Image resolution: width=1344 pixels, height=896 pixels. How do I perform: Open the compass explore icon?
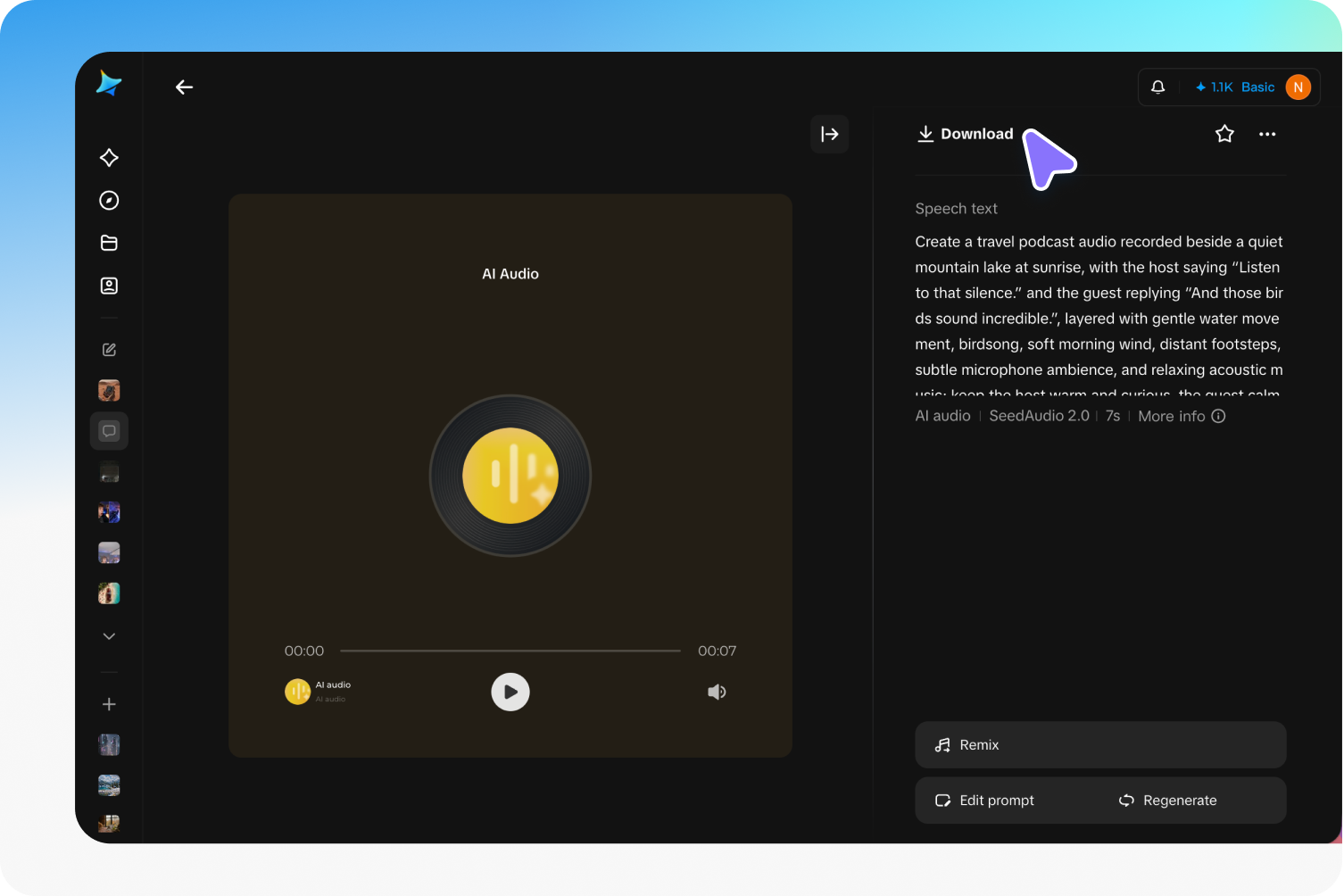point(109,200)
